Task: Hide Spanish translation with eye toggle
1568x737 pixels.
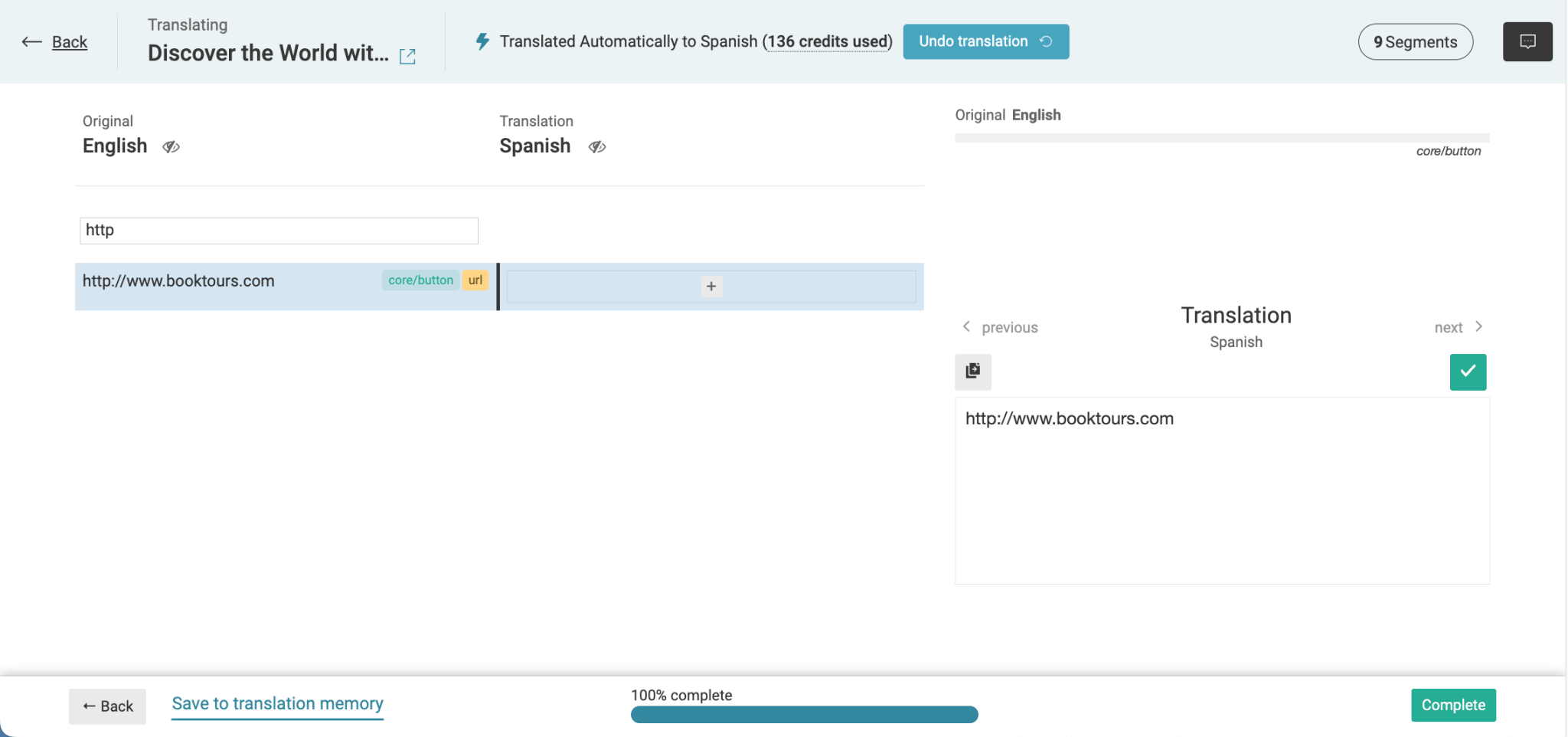Action: (x=597, y=147)
